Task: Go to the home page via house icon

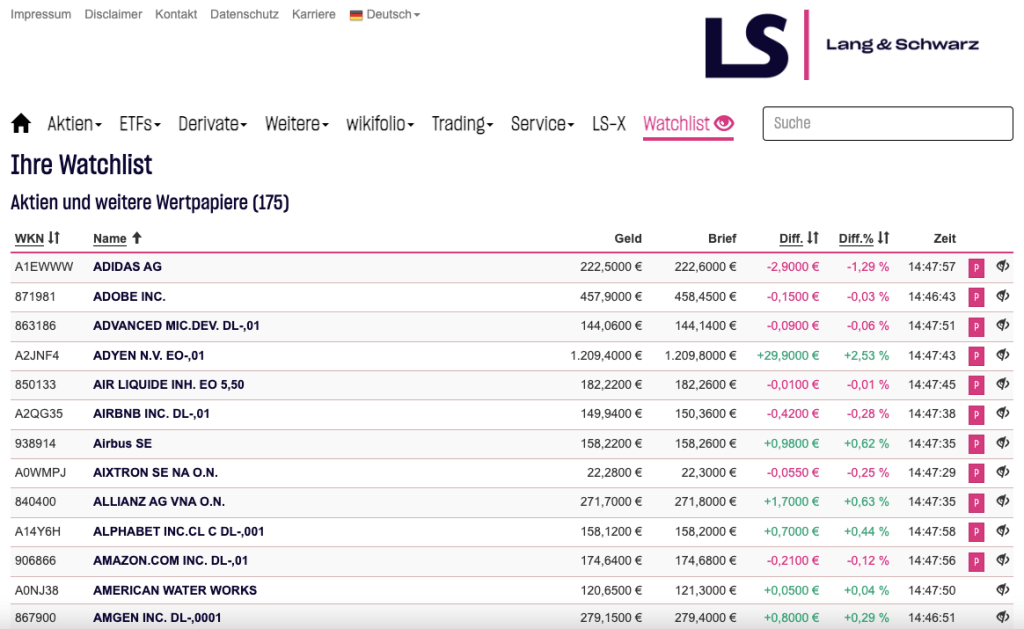Action: (x=21, y=123)
